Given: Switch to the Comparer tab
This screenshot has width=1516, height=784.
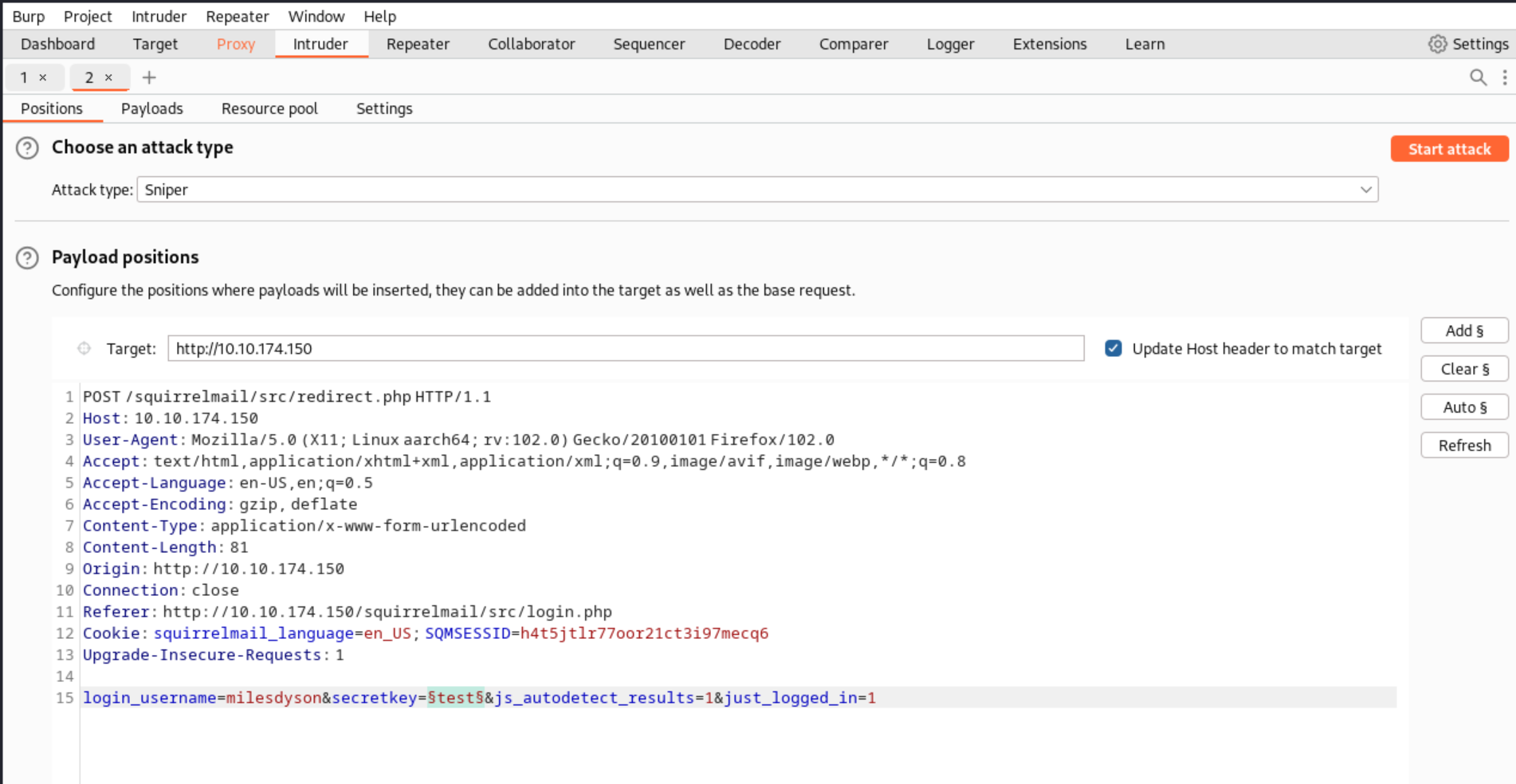Looking at the screenshot, I should tap(854, 44).
